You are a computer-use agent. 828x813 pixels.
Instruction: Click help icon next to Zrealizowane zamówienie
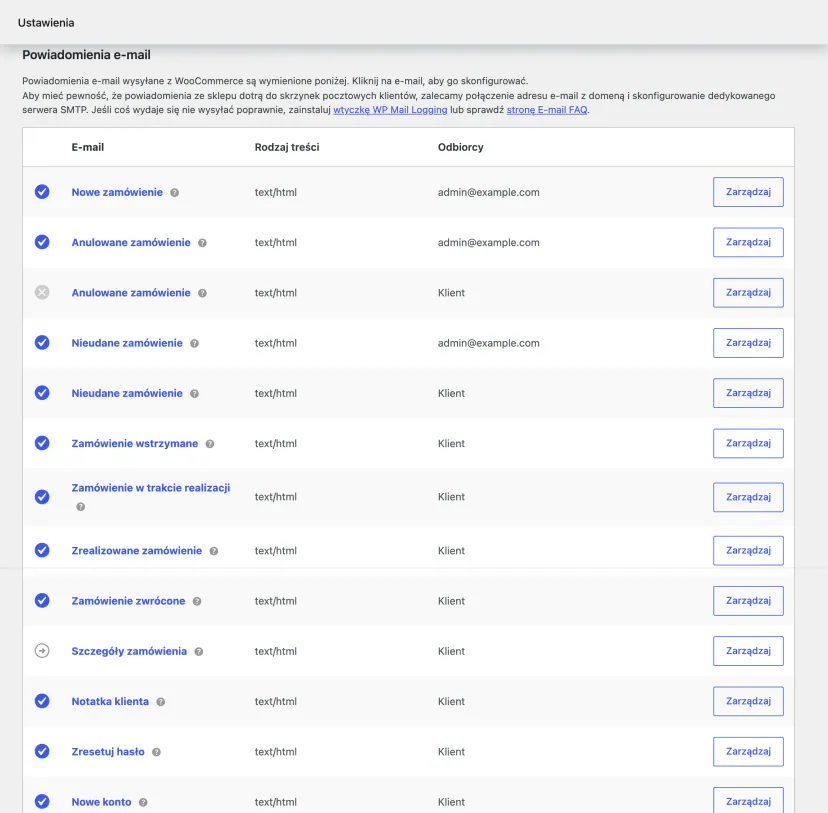213,551
